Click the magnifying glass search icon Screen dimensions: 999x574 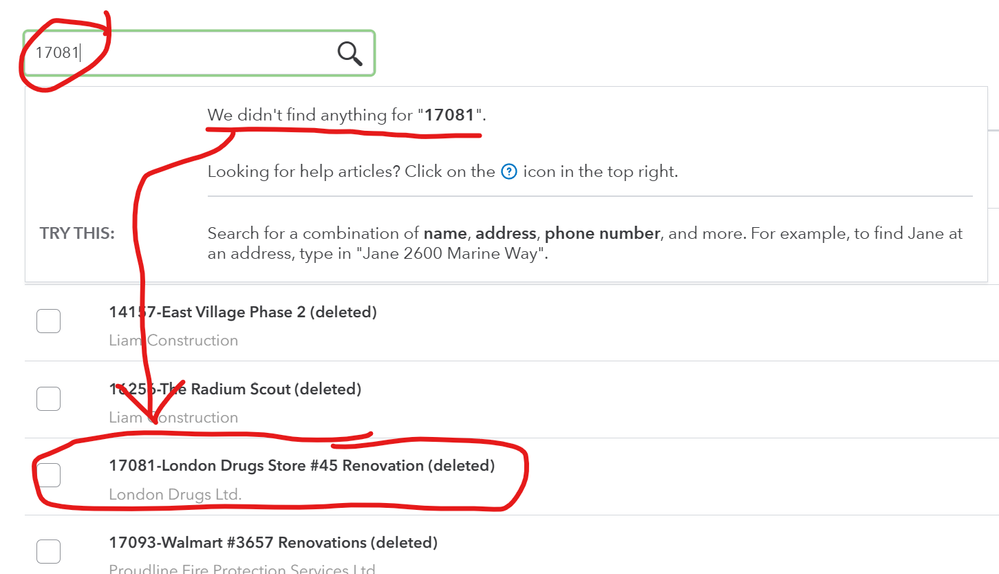tap(349, 53)
